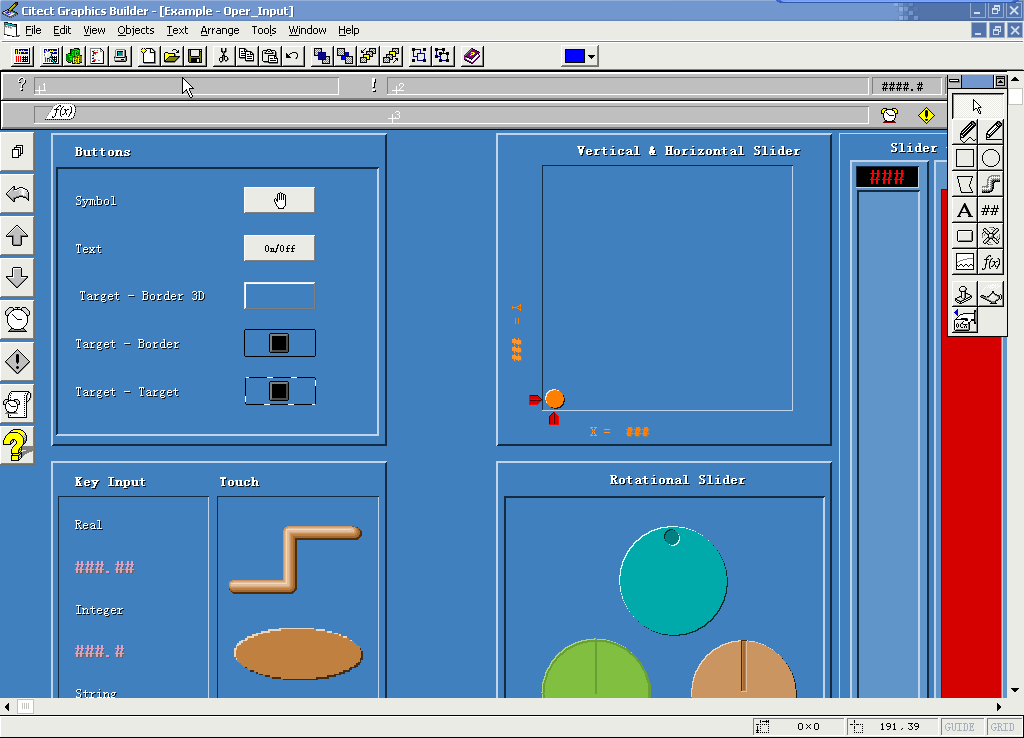Click the Send to Back icon
The image size is (1024, 738).
click(345, 56)
